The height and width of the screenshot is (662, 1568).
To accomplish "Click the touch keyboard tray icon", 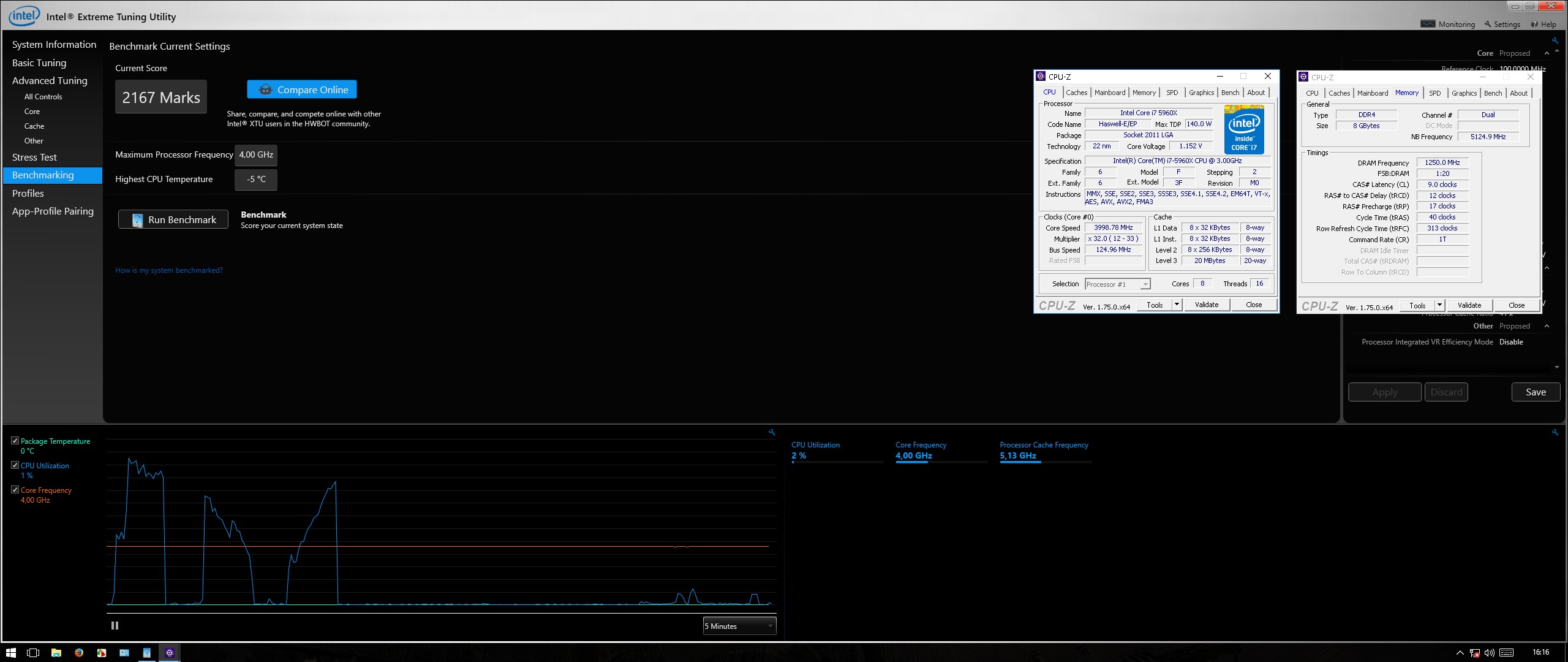I will (x=1507, y=653).
